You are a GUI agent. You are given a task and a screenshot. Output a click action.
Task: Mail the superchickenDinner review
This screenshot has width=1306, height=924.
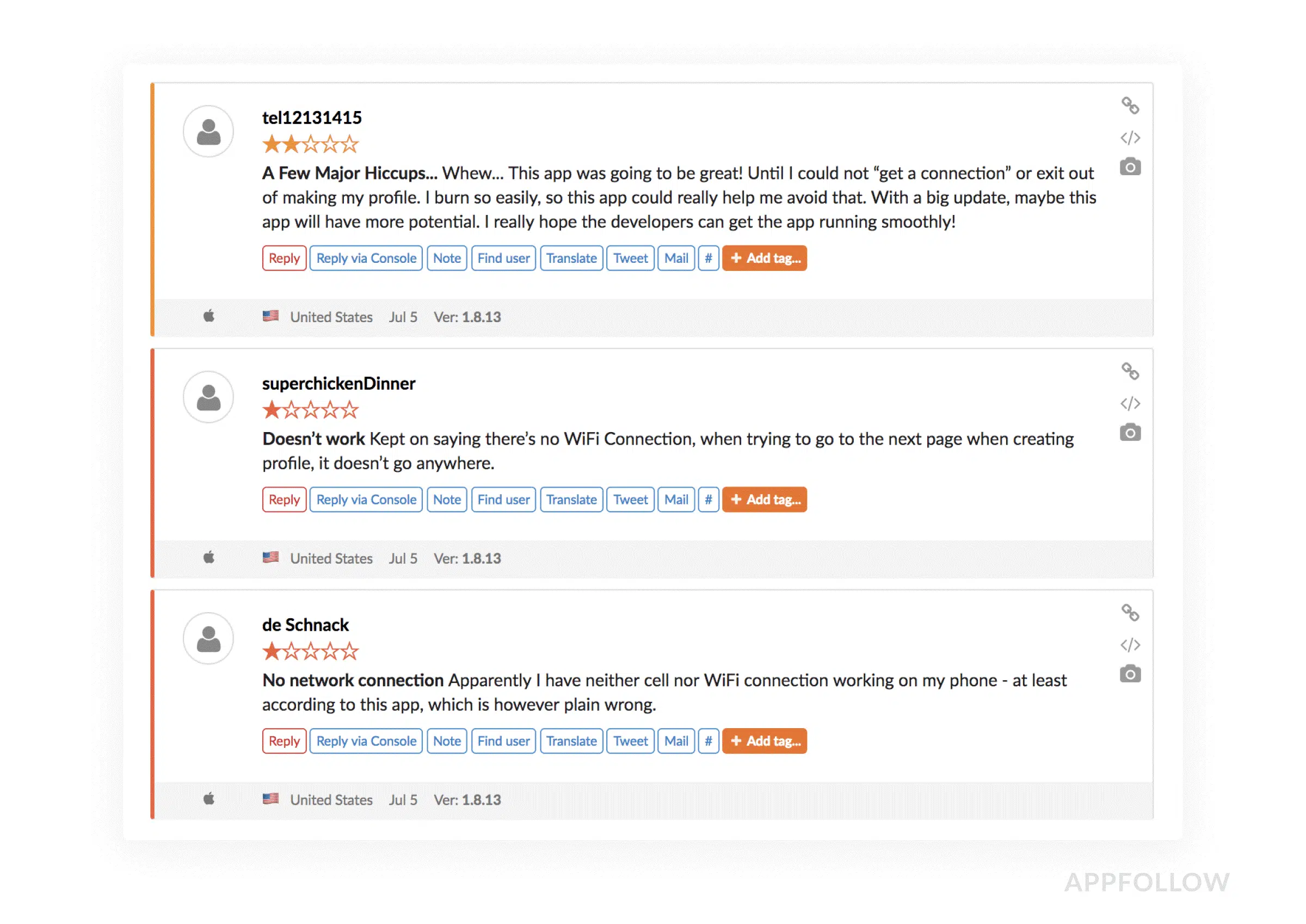(x=676, y=500)
